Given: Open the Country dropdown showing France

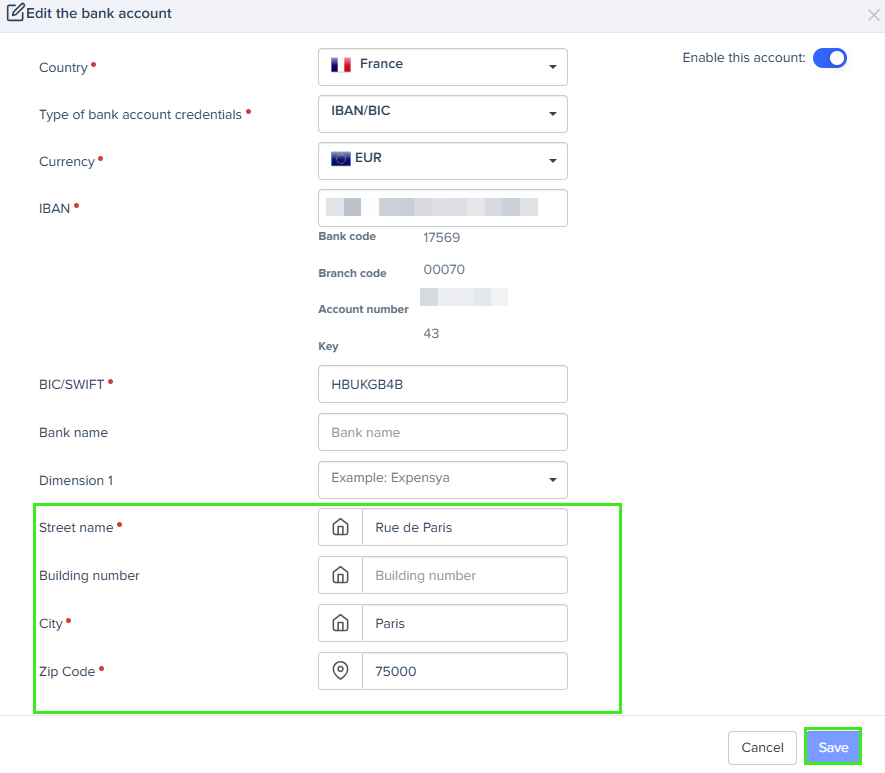Looking at the screenshot, I should [442, 67].
